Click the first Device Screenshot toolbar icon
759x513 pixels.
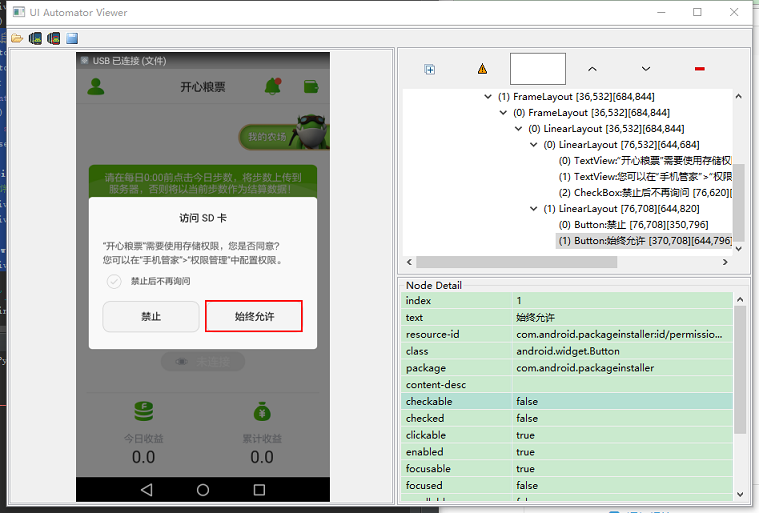click(35, 38)
